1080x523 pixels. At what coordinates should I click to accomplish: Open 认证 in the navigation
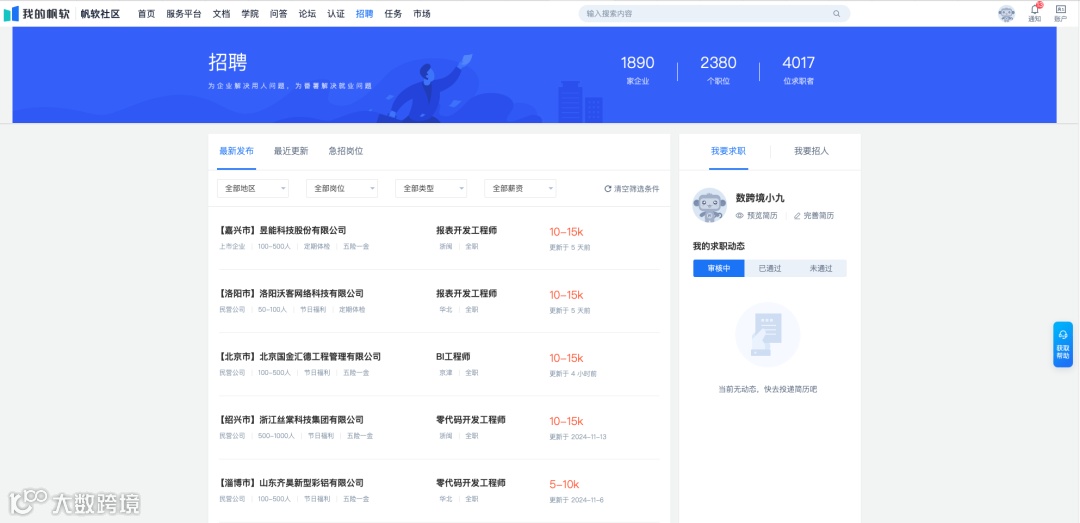click(336, 14)
